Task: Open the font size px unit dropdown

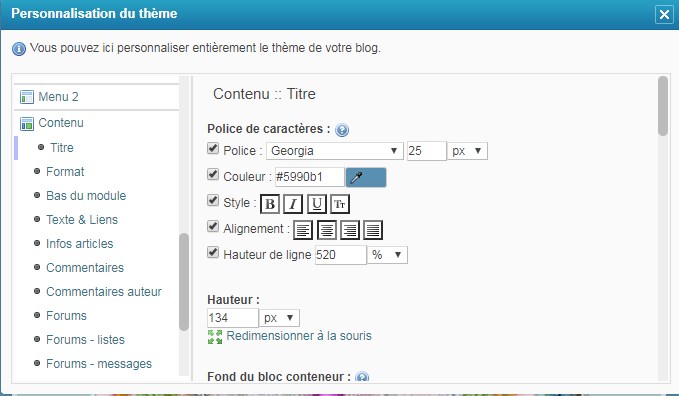Action: coord(467,151)
